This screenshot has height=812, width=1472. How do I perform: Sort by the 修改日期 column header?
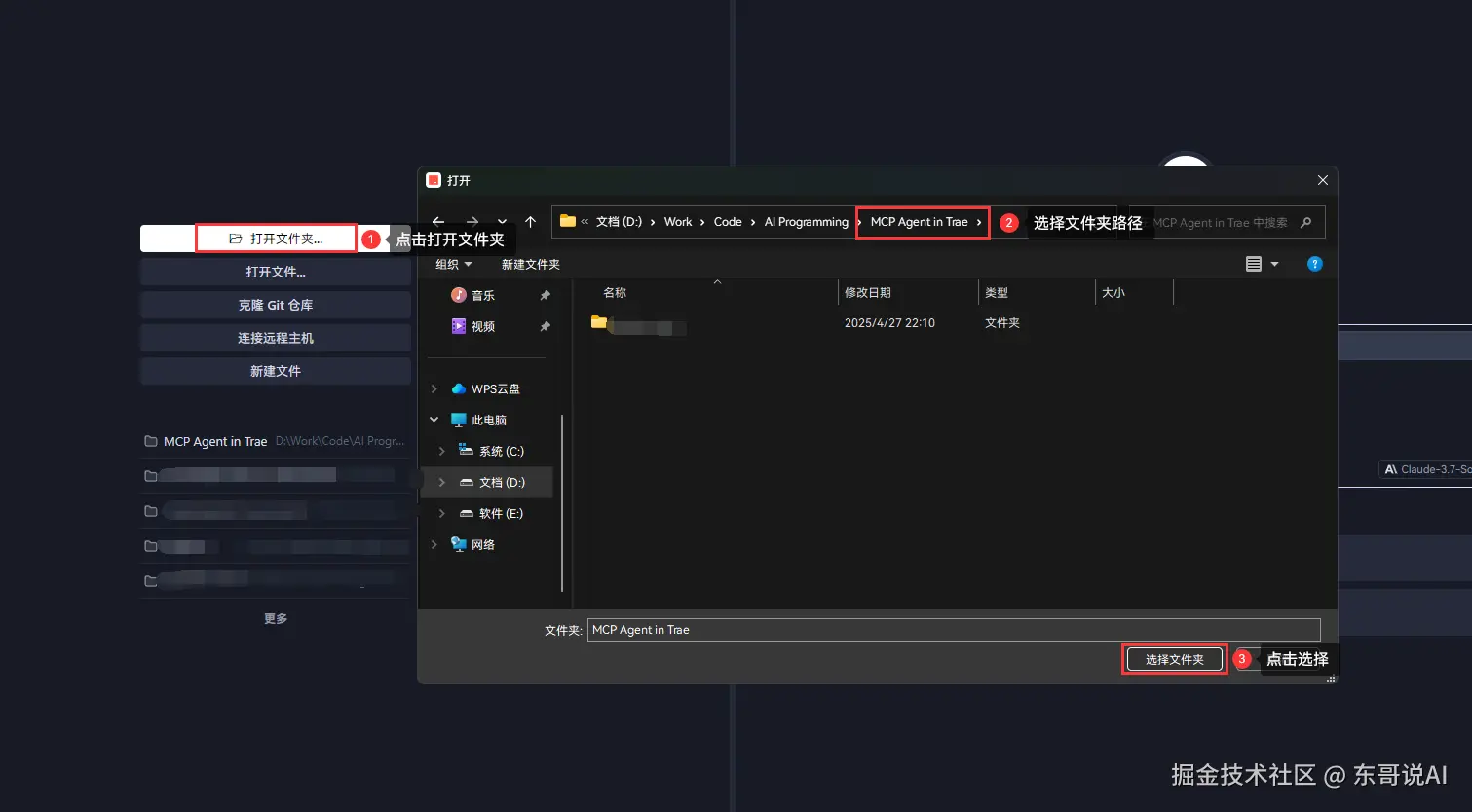coord(868,292)
